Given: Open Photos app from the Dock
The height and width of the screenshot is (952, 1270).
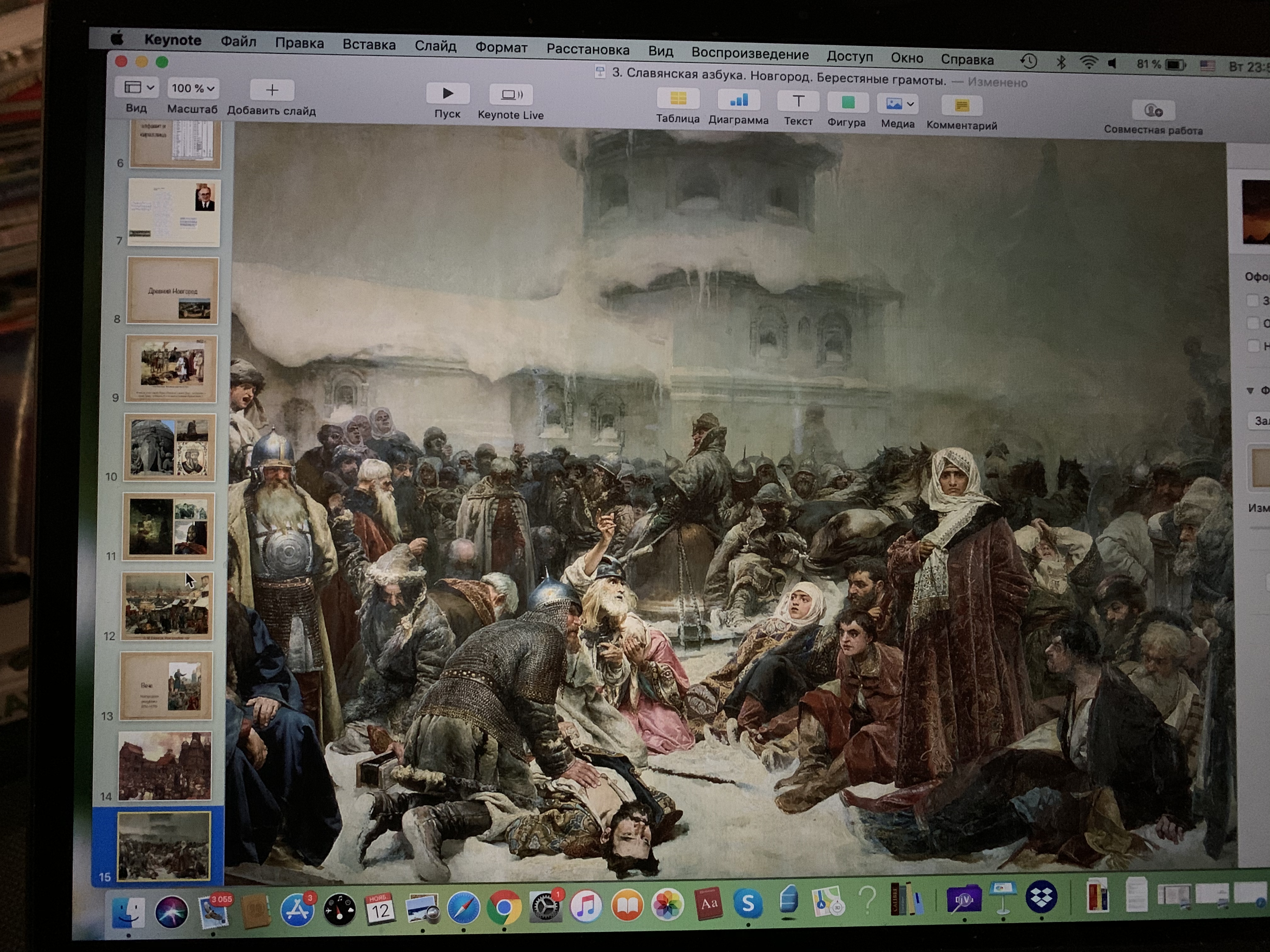Looking at the screenshot, I should coord(668,905).
